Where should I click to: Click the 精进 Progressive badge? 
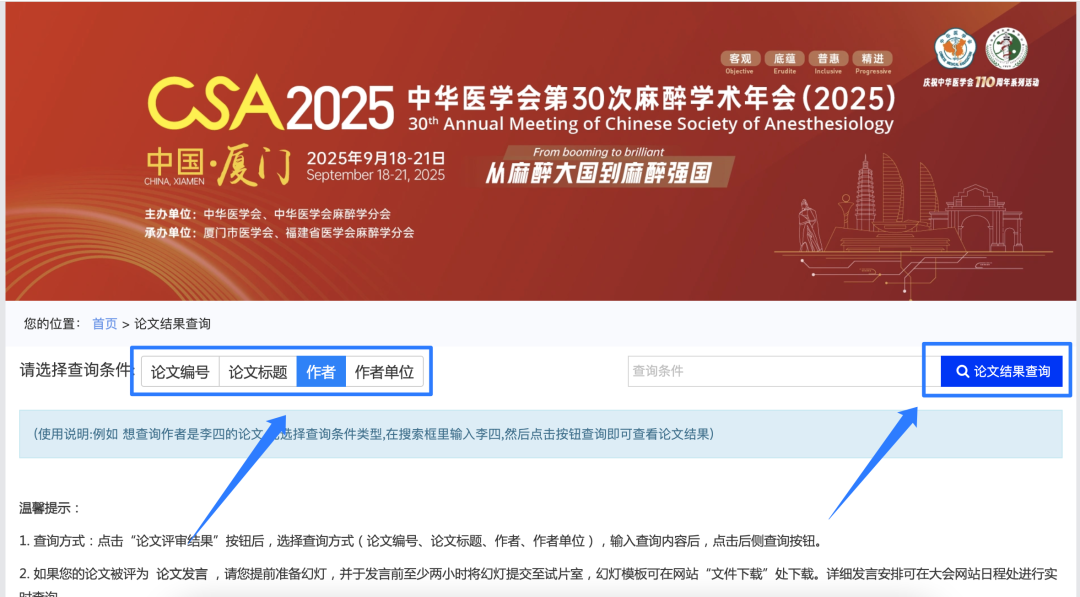coord(873,62)
